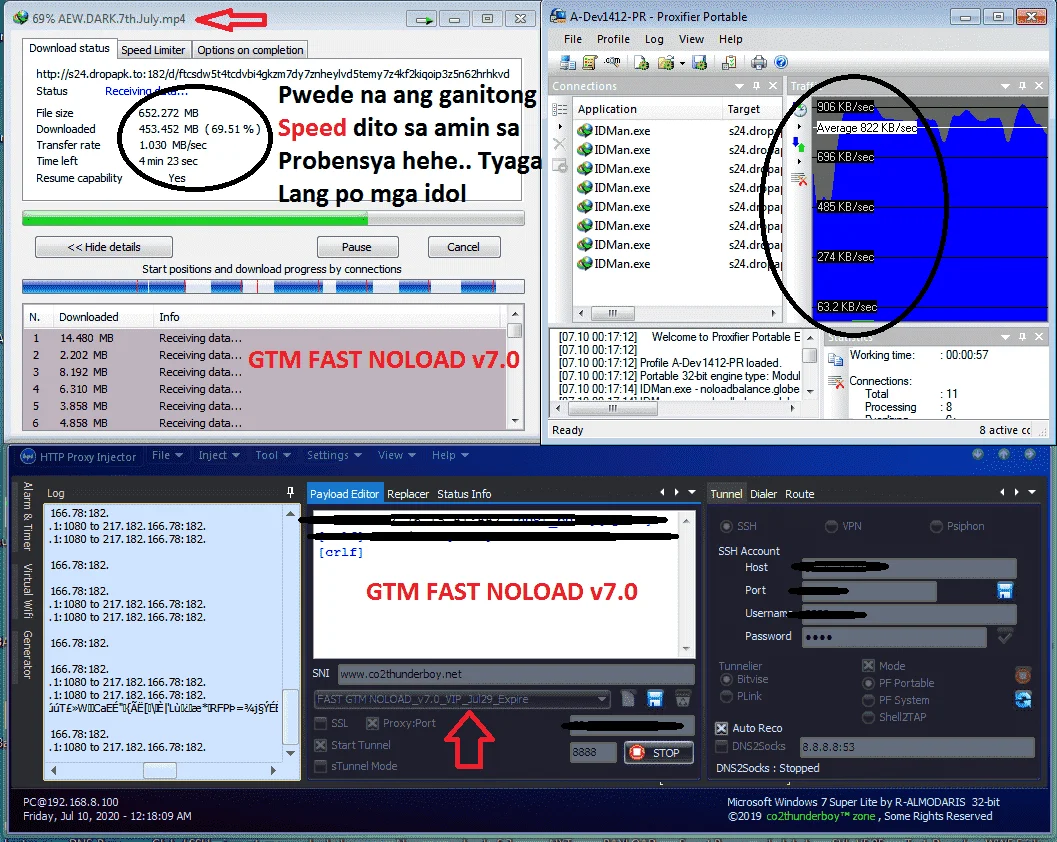
Task: Open Name Resolution (.com) icon in Proxifier toolbar
Action: point(612,61)
